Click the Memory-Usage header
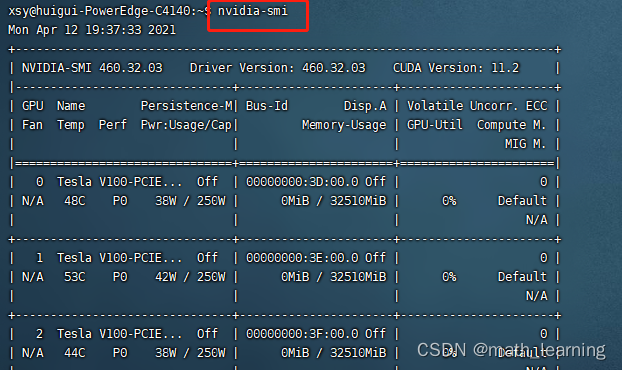Viewport: 622px width, 370px height. pyautogui.click(x=344, y=125)
